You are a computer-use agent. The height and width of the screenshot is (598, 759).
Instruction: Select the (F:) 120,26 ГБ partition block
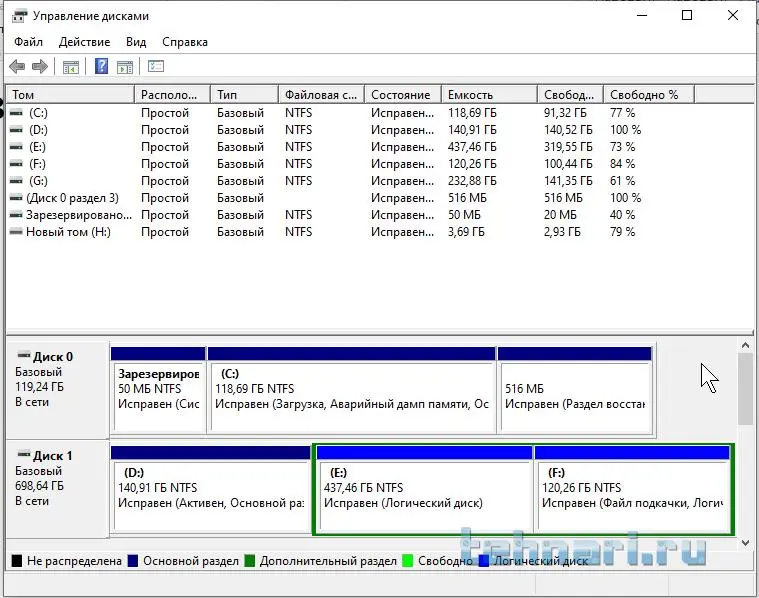[632, 489]
